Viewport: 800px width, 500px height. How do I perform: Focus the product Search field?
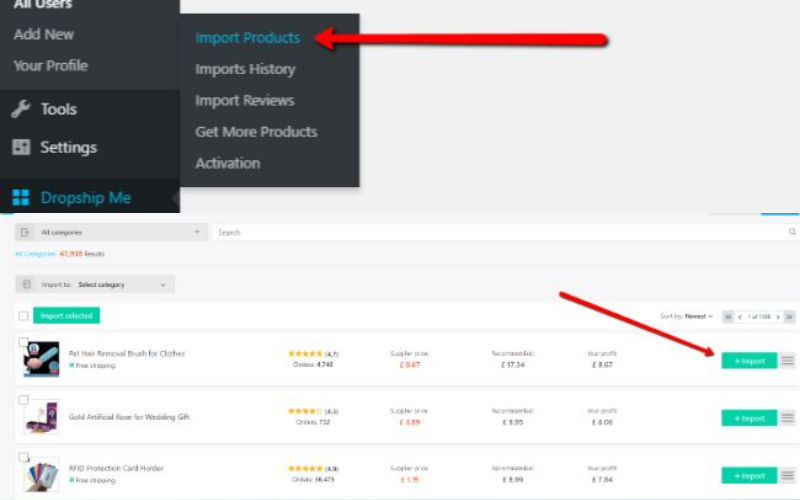pos(500,232)
